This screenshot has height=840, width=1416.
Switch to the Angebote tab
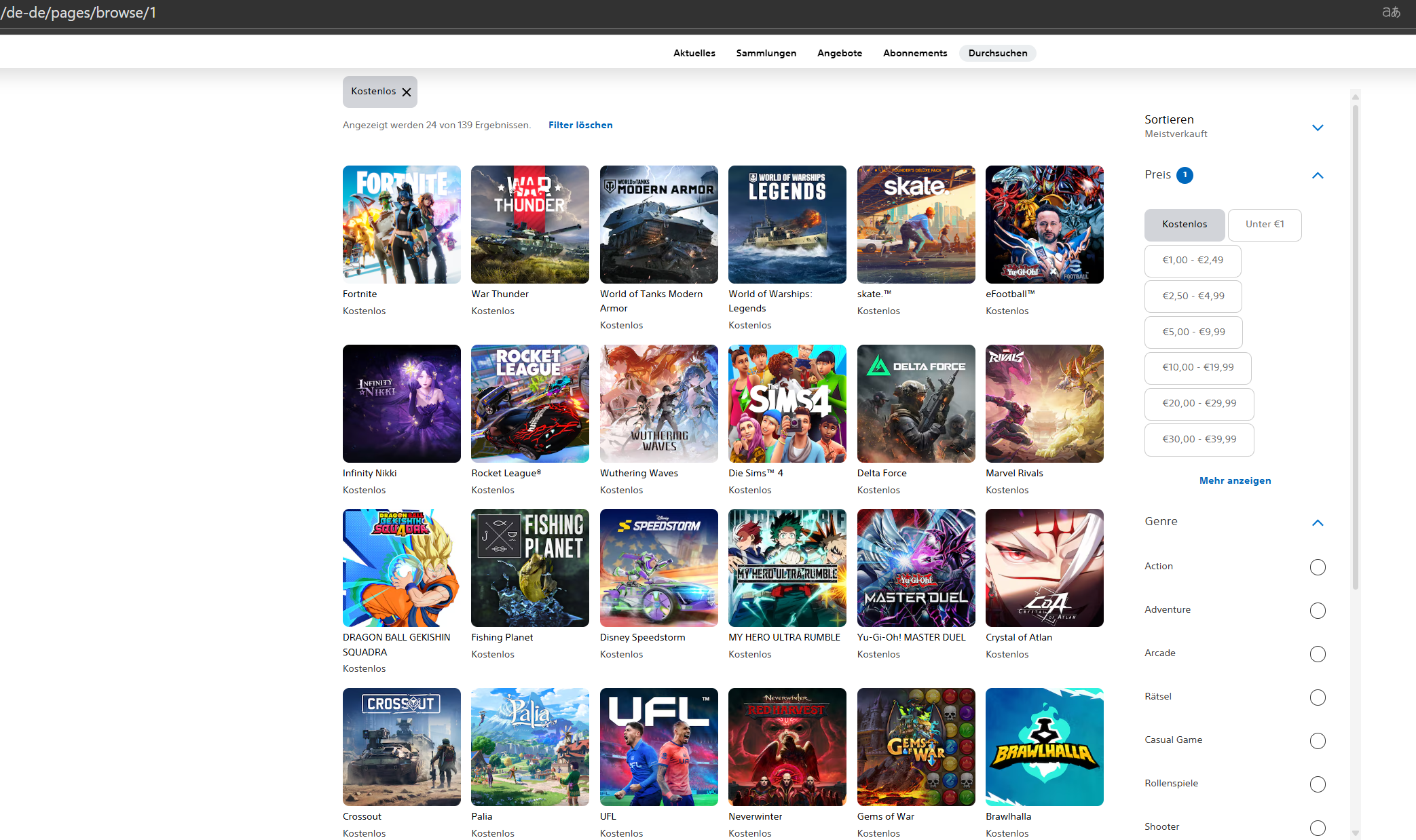click(x=839, y=54)
